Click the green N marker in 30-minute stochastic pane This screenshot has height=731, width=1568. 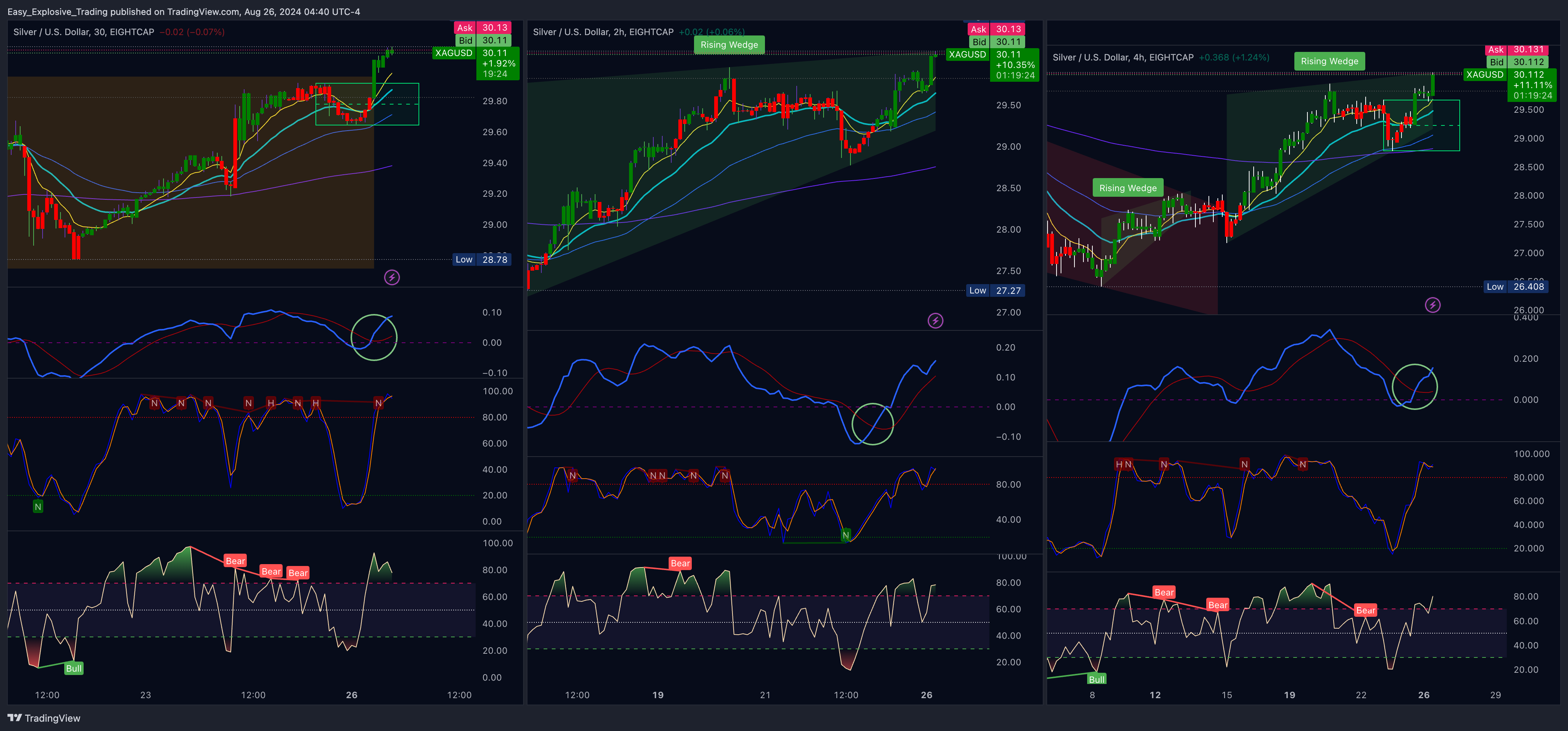[38, 506]
